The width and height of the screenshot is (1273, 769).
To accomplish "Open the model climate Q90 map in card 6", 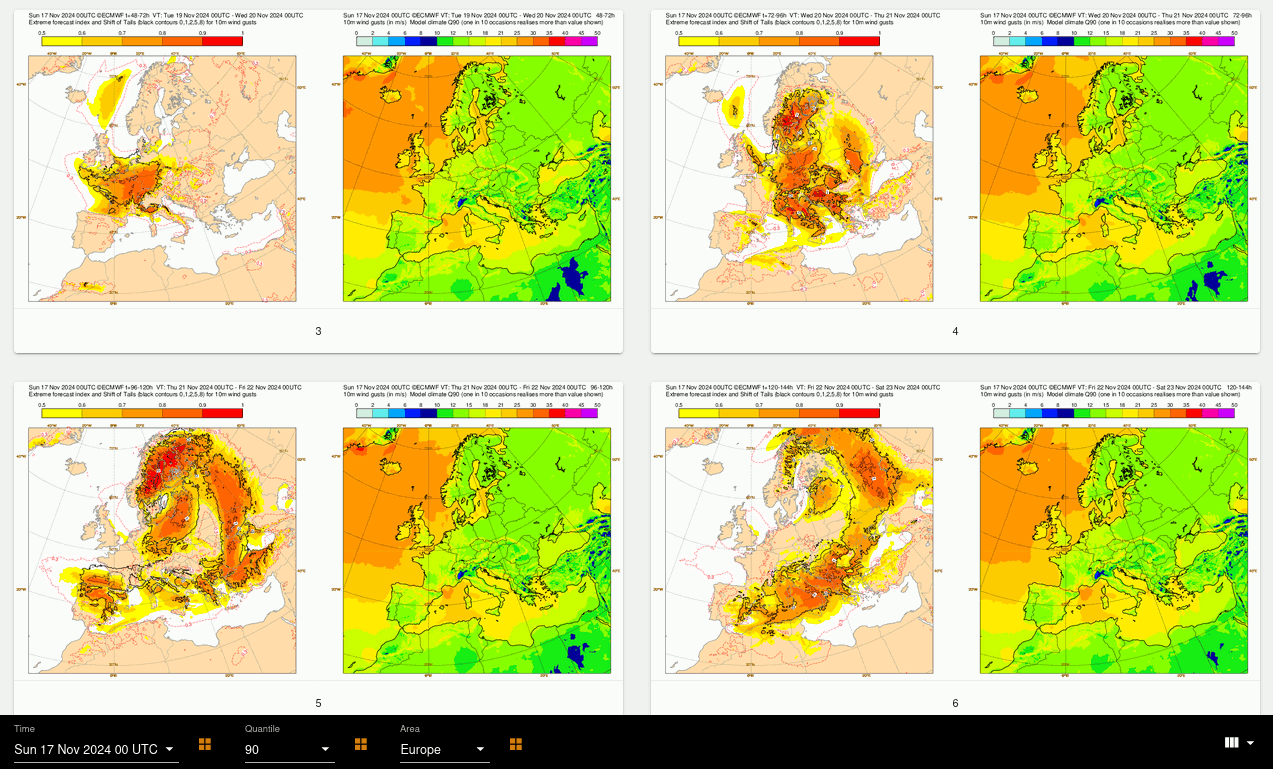I will coord(1114,550).
